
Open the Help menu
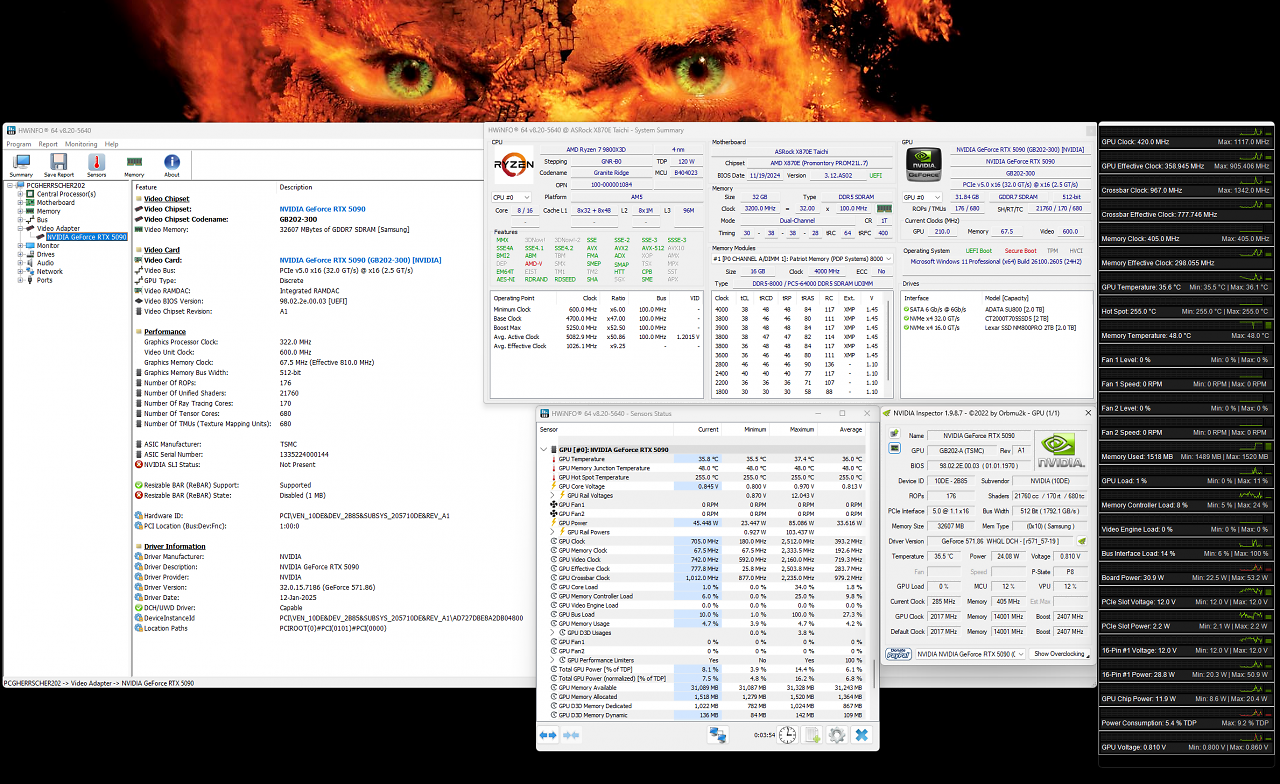pos(111,144)
